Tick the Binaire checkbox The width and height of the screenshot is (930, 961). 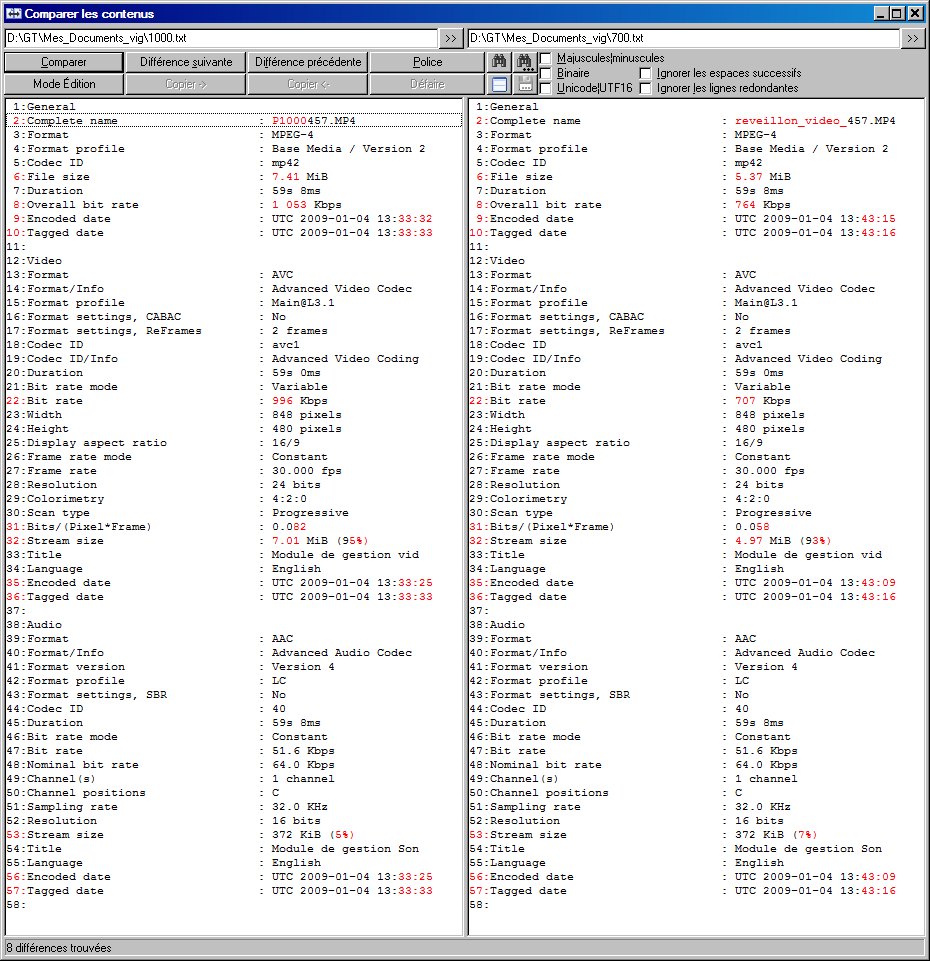pos(545,74)
